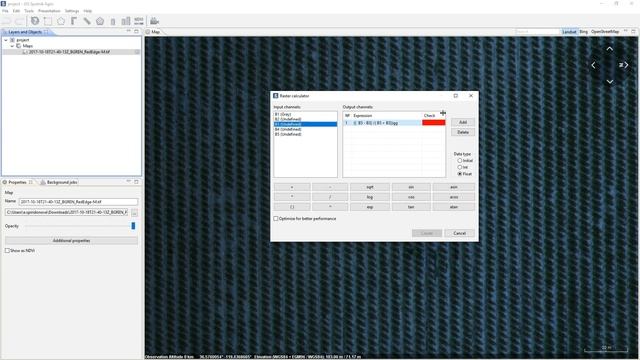640x360 pixels.
Task: Click the Add output channel button
Action: click(x=463, y=122)
